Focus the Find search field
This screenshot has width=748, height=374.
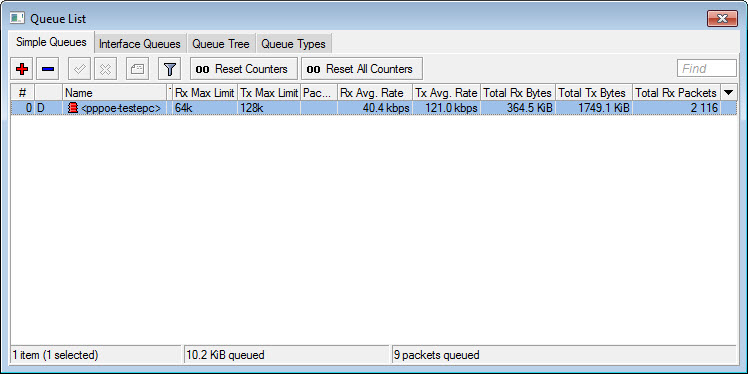(706, 69)
